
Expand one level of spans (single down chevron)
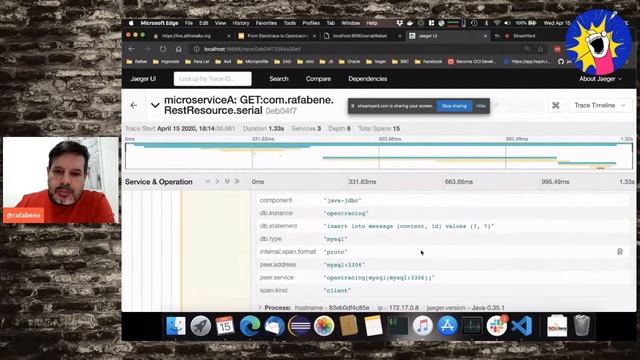[x=207, y=182]
